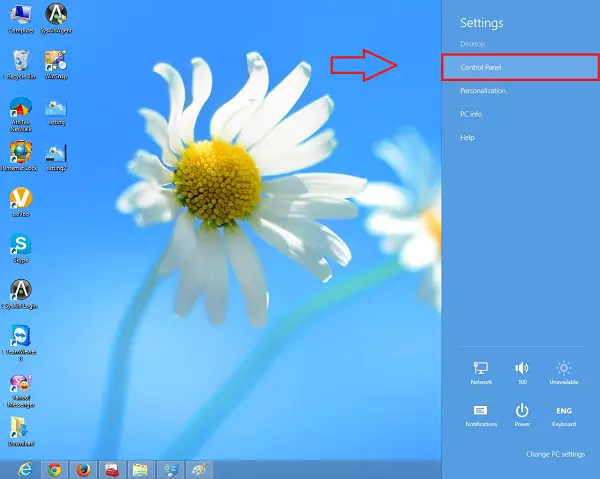The height and width of the screenshot is (479, 600).
Task: Choose Help from the Settings list
Action: click(467, 137)
